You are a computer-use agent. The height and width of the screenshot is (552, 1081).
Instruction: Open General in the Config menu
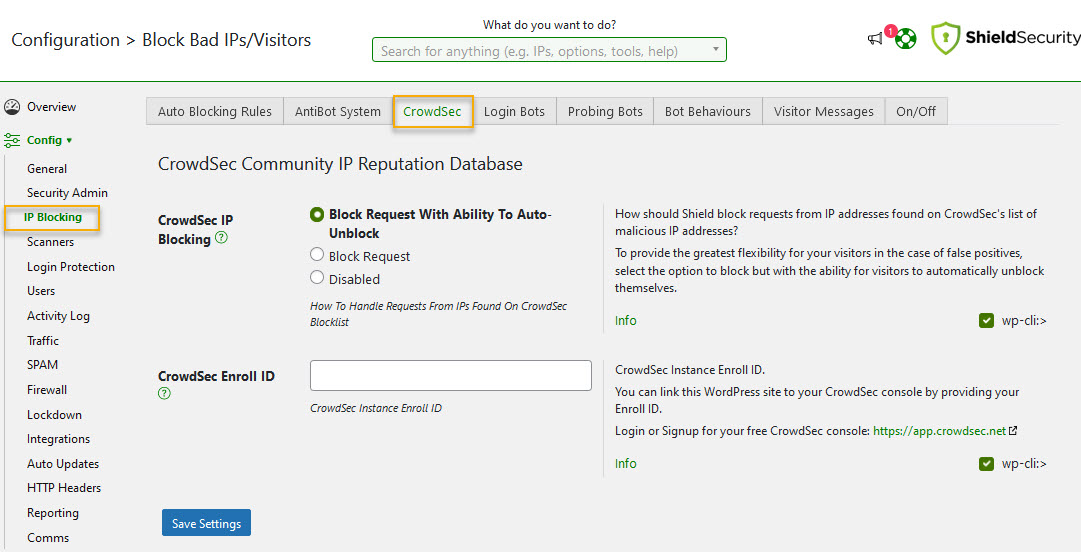47,169
